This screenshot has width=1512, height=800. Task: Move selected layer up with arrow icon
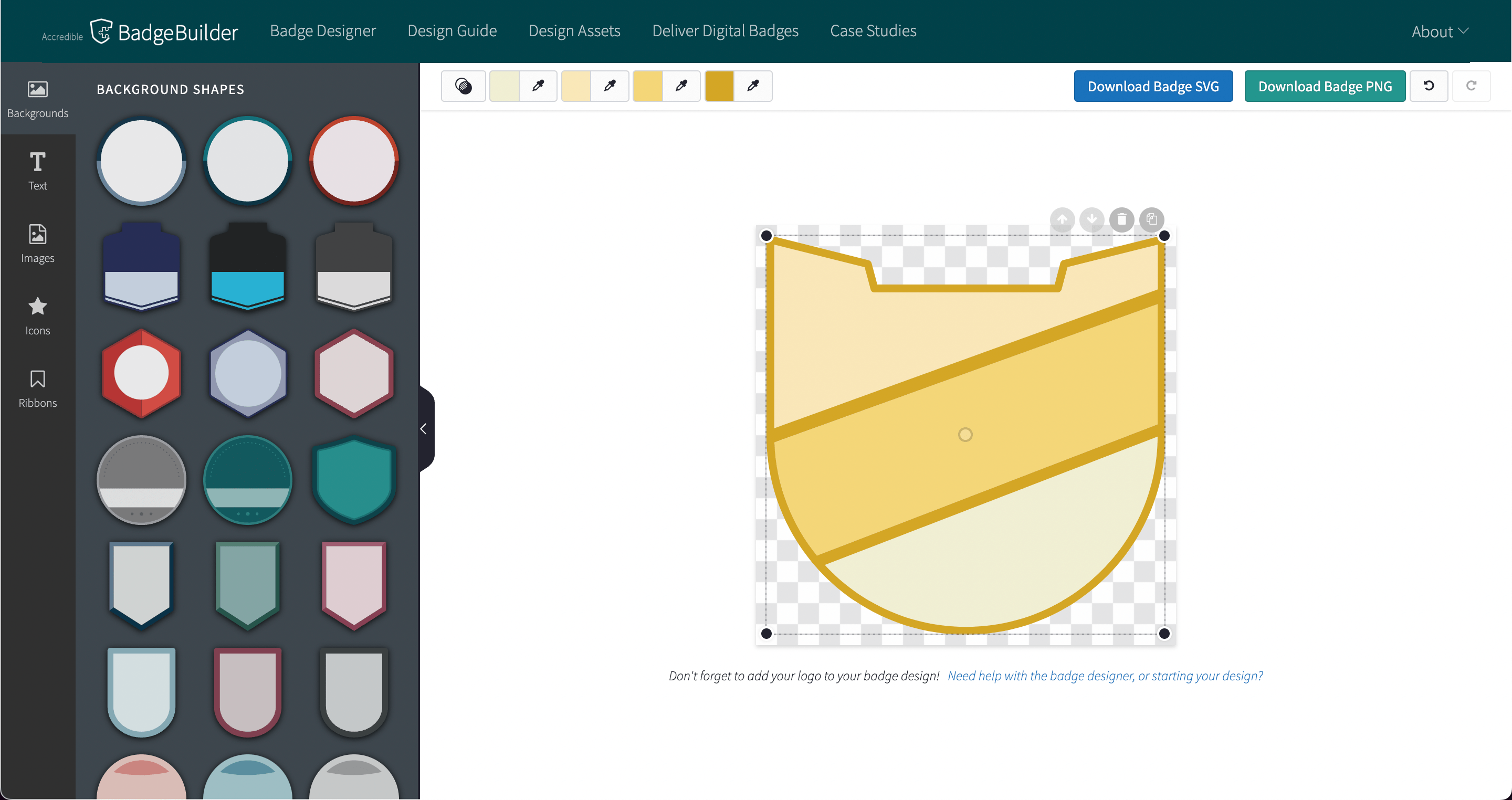coord(1062,219)
